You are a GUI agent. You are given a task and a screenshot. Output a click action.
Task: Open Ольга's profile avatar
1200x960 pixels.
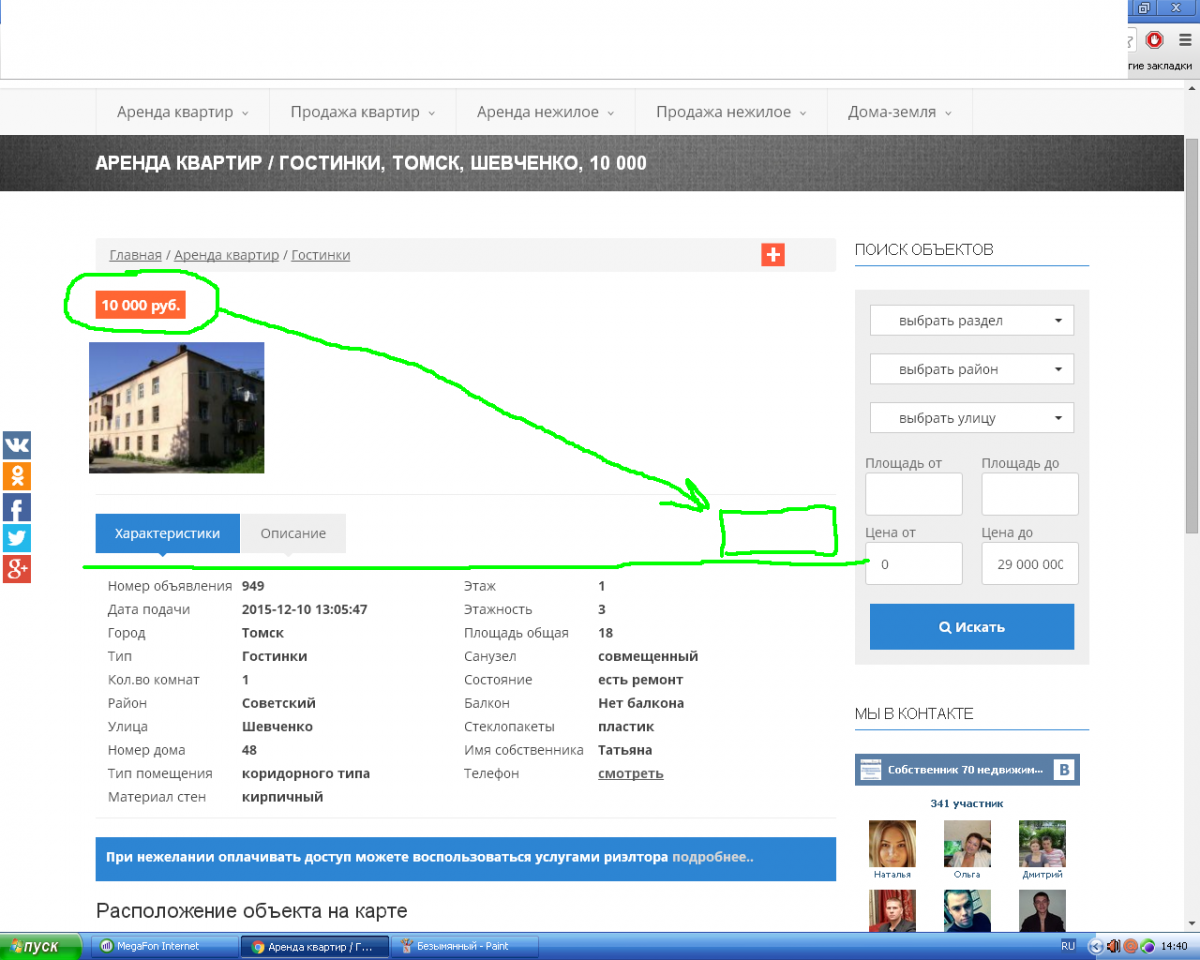(x=967, y=844)
